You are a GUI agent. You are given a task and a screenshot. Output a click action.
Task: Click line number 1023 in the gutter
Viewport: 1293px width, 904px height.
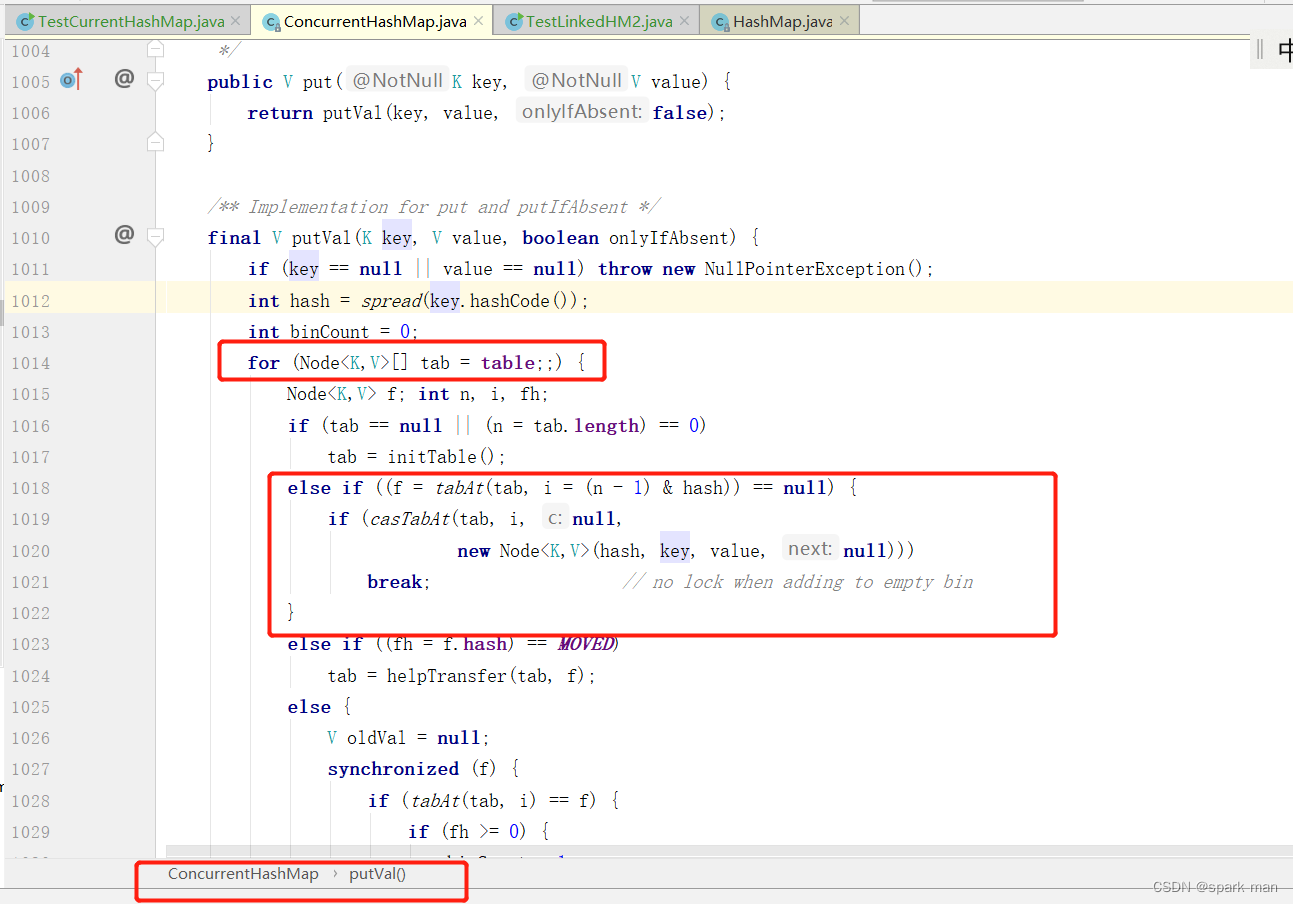tap(30, 645)
